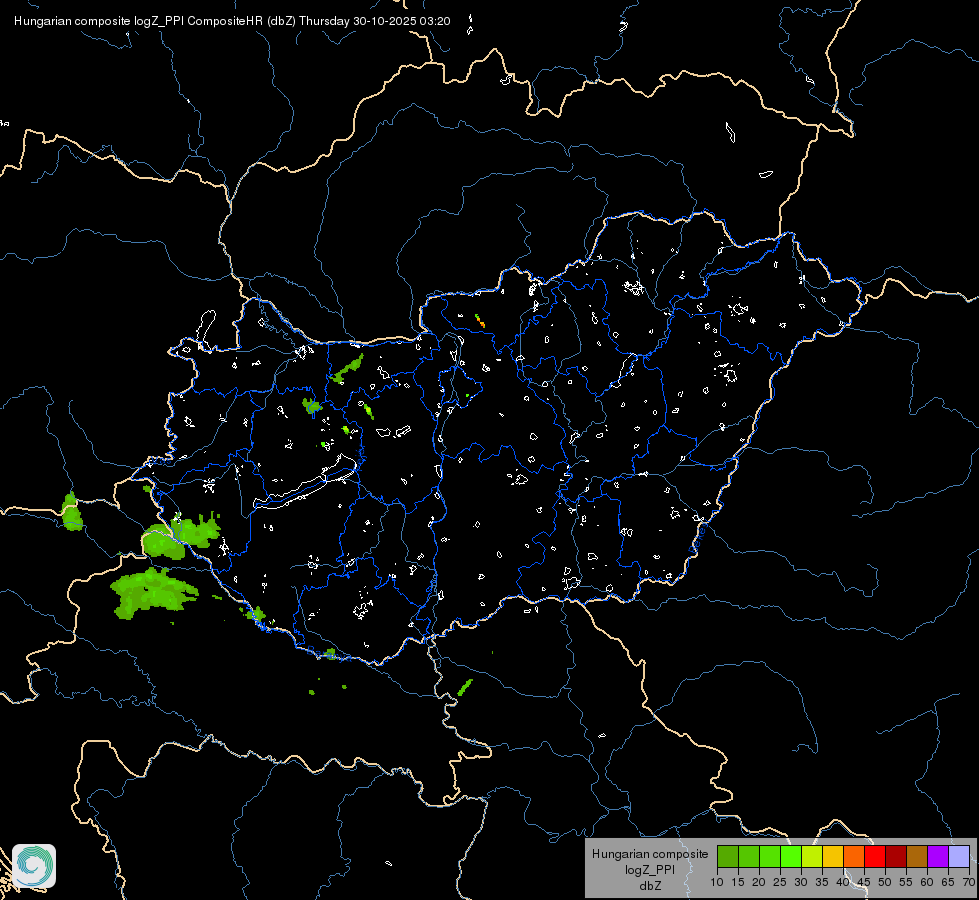Click the legend scale value '10'
This screenshot has height=900, width=979.
[717, 883]
